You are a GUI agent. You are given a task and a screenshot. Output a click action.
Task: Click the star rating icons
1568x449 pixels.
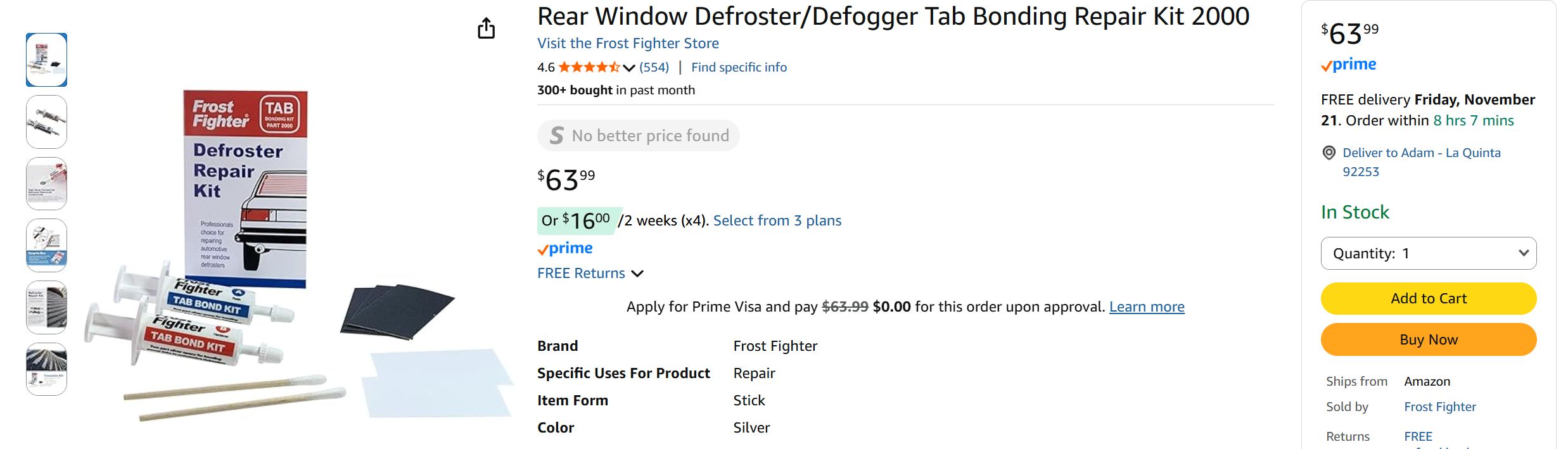coord(589,67)
